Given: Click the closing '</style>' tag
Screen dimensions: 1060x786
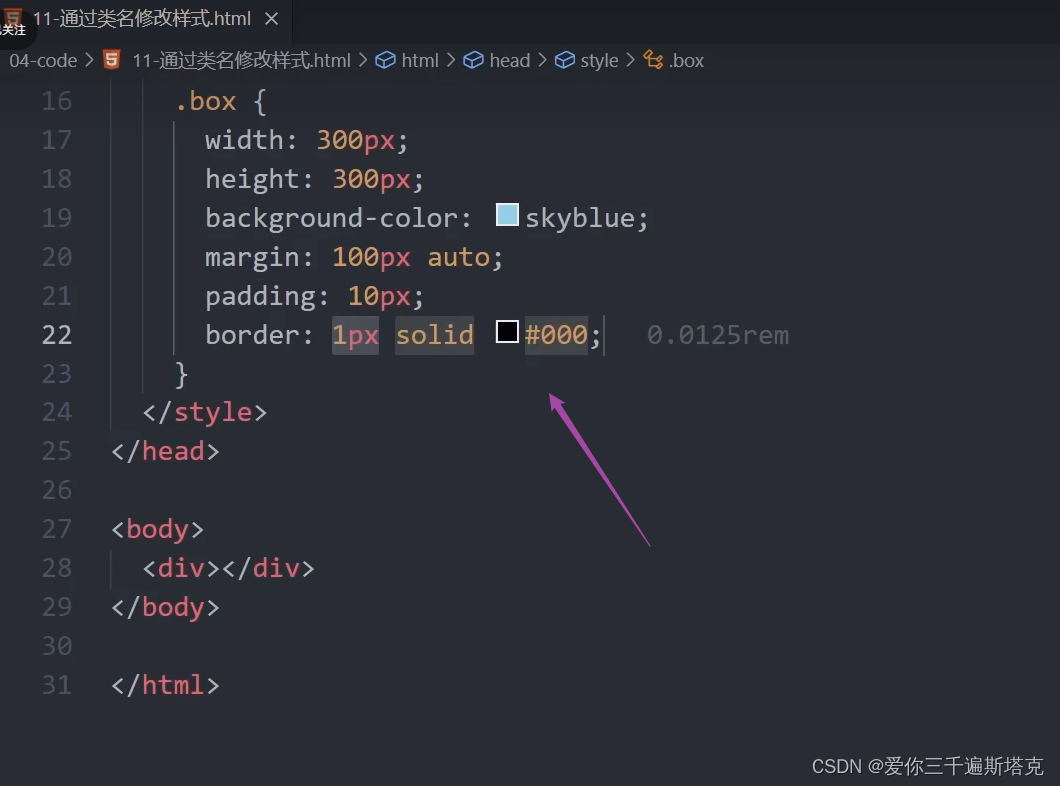Looking at the screenshot, I should click(205, 412).
